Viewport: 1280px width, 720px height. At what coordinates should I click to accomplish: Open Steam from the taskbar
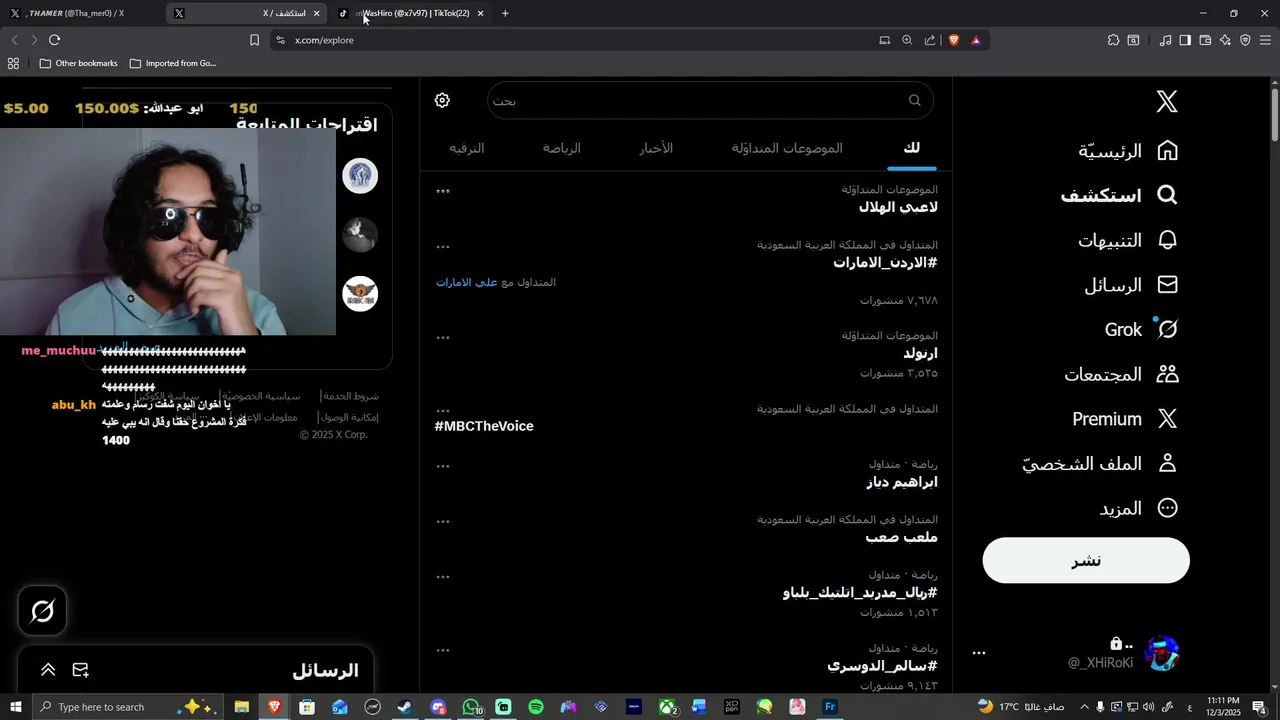[x=404, y=707]
